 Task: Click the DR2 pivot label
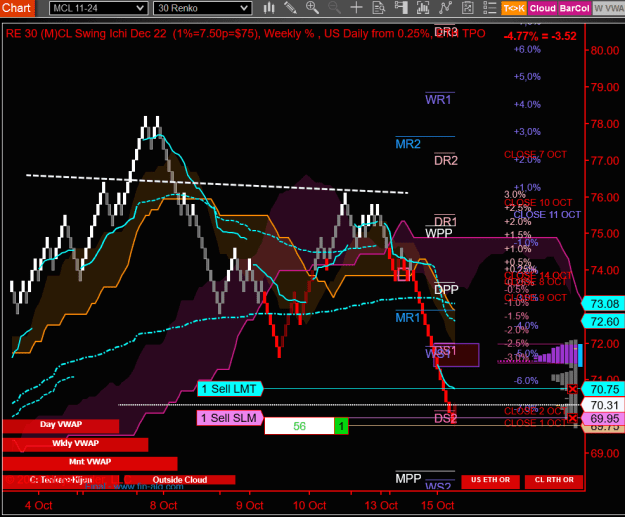point(446,161)
